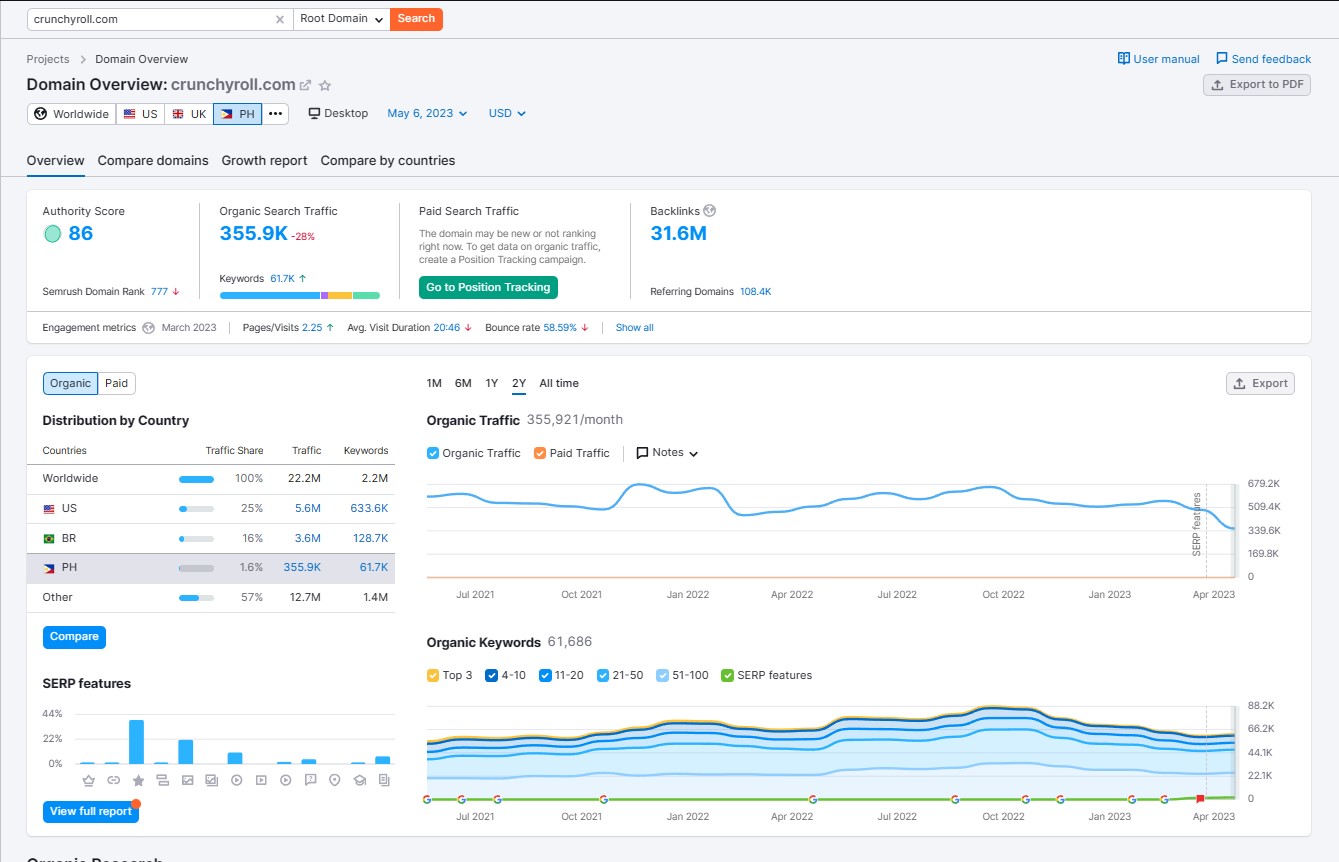Click globe icon next to Engagement metrics
Viewport: 1339px width, 862px height.
point(149,328)
